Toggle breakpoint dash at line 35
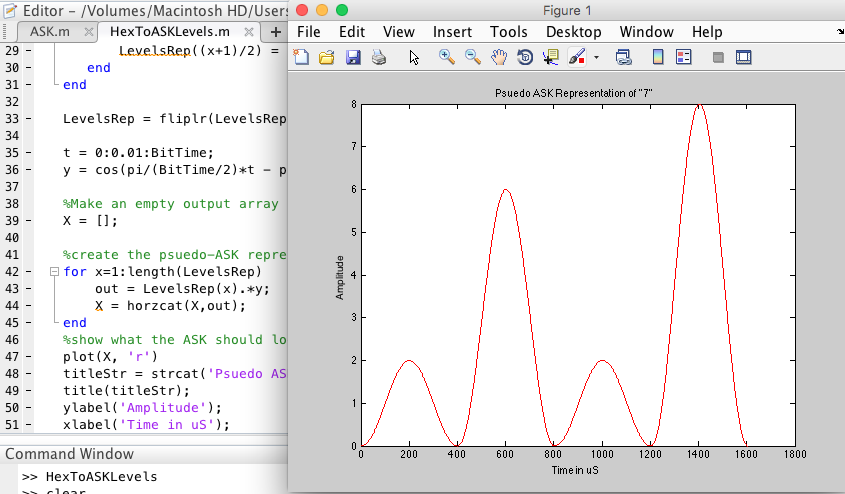This screenshot has width=845, height=494. tap(28, 153)
